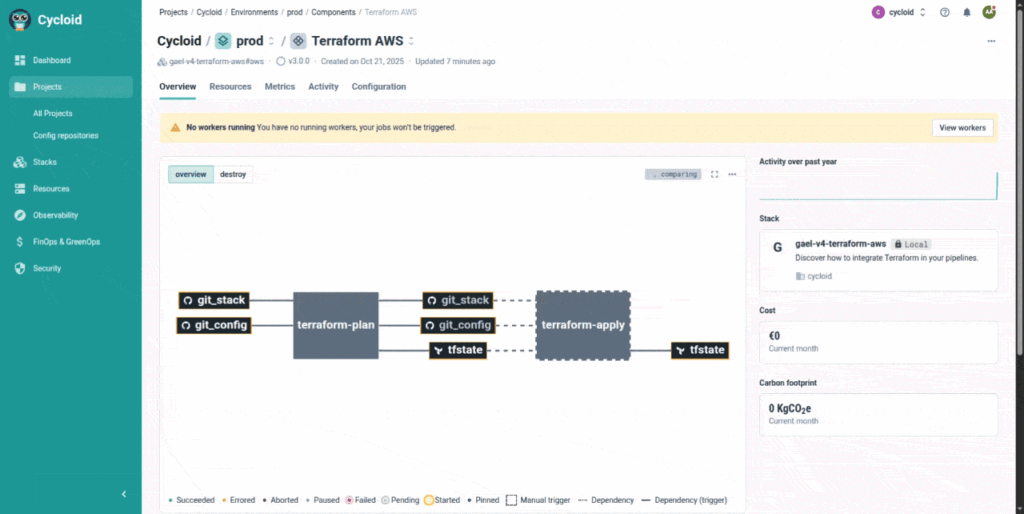Screen dimensions: 1024x514
Task: Open the cycloid organization switcher
Action: (x=899, y=13)
